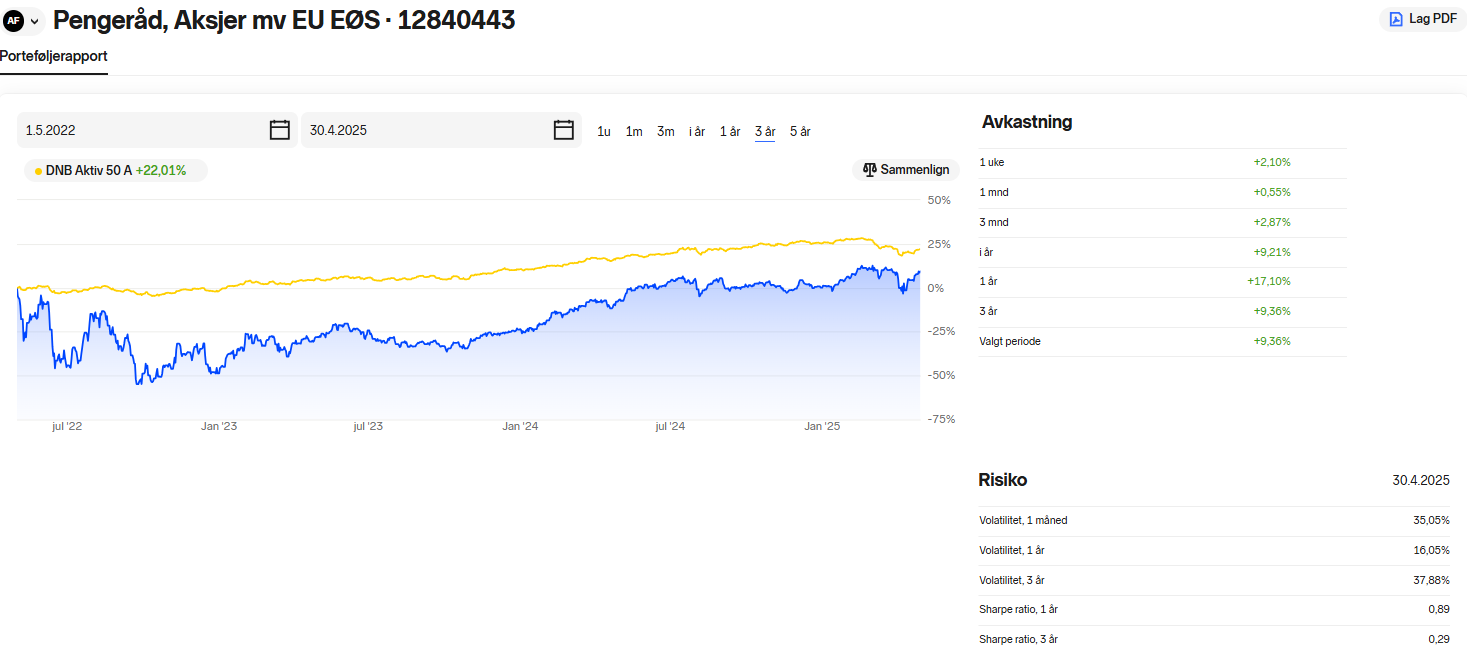Click the +22,01% return on the DNB chip
Viewport: 1467px width, 653px height.
pos(161,170)
